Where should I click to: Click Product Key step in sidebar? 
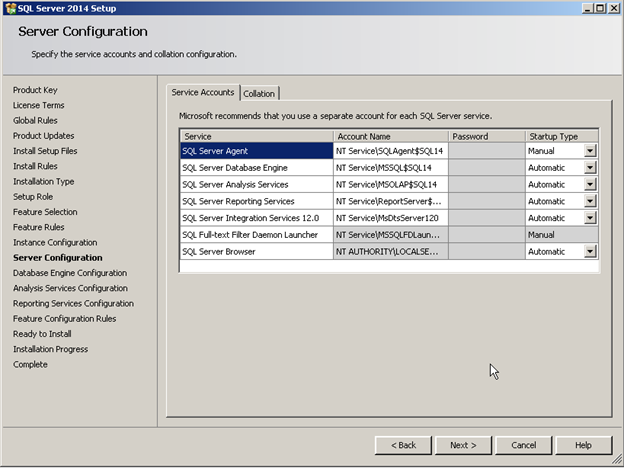coord(35,90)
